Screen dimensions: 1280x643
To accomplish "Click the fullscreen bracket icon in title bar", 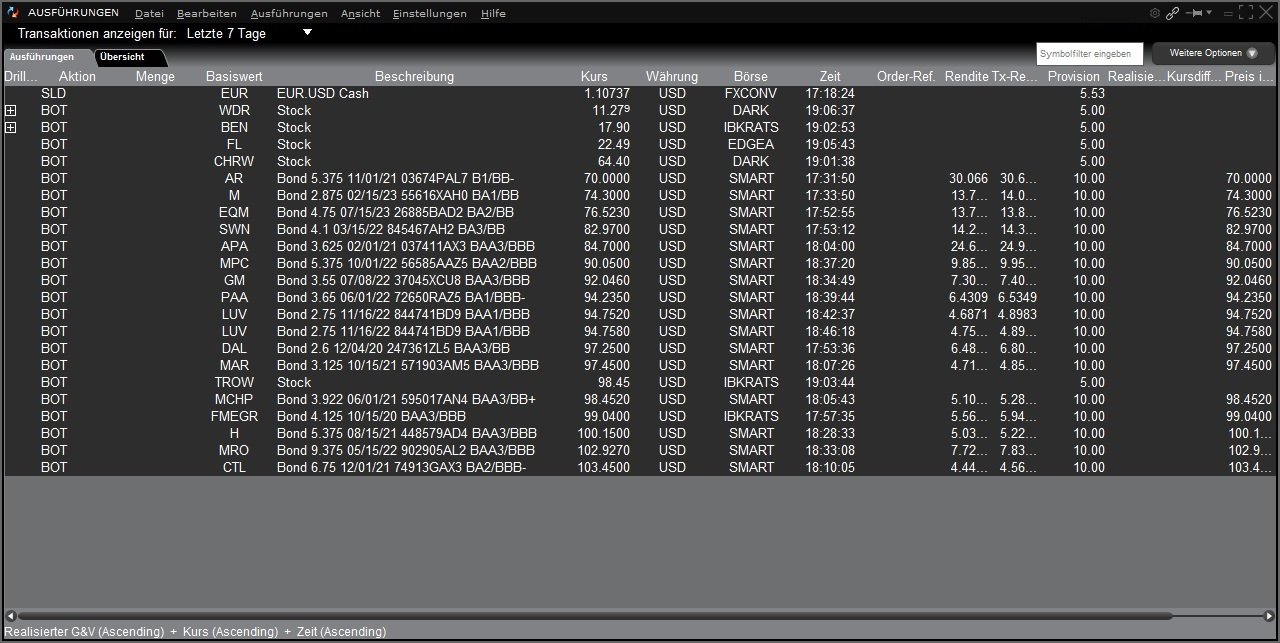I will point(1246,13).
